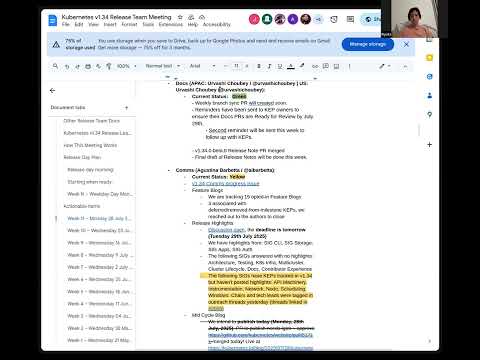Open the zoom level 100% dropdown
The height and width of the screenshot is (360, 480).
pyautogui.click(x=126, y=66)
